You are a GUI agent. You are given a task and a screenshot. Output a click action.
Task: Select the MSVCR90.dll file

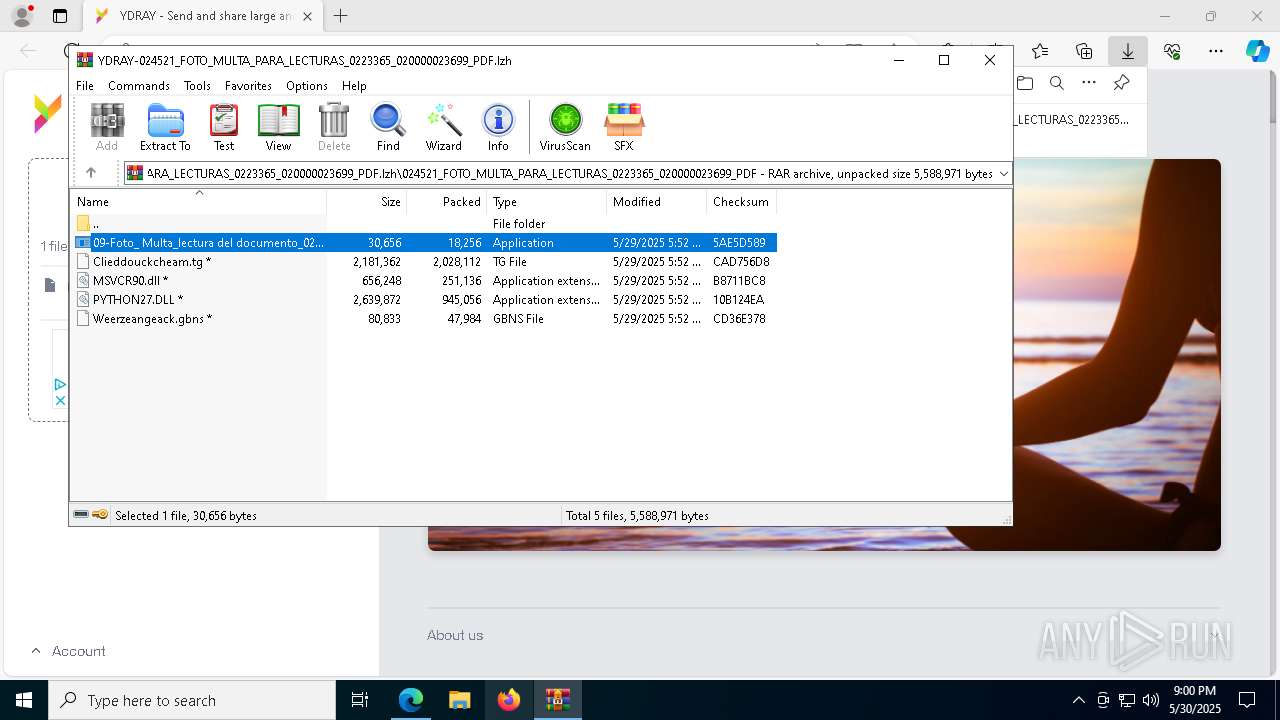(423, 281)
